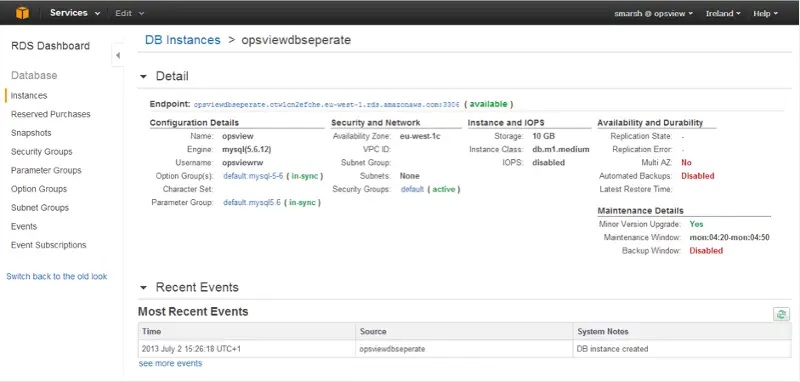Click the Configuration Details heading
Image resolution: width=800 pixels, height=382 pixels.
(x=194, y=123)
